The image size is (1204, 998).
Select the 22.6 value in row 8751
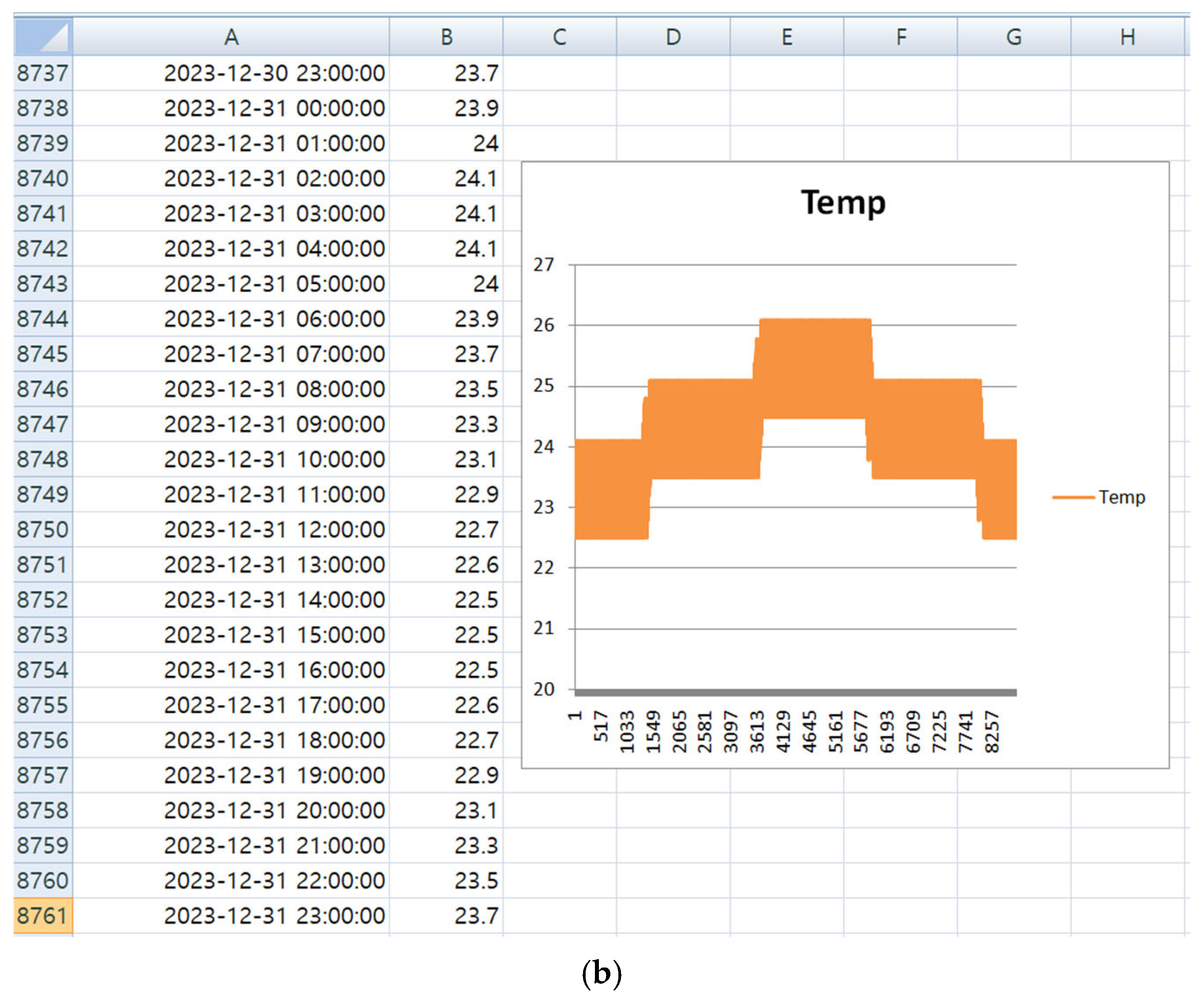(476, 565)
